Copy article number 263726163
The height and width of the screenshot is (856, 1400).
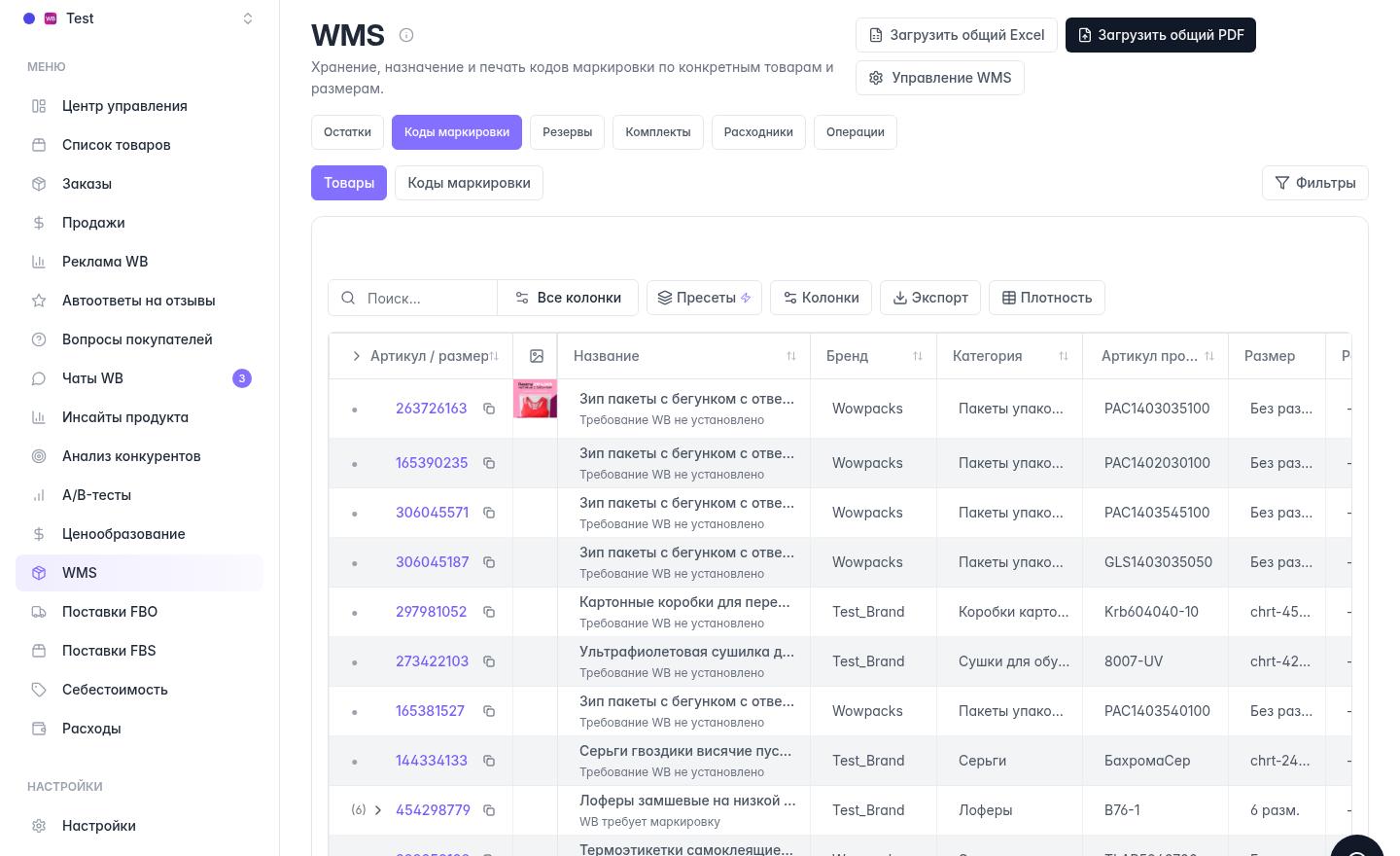pyautogui.click(x=489, y=409)
